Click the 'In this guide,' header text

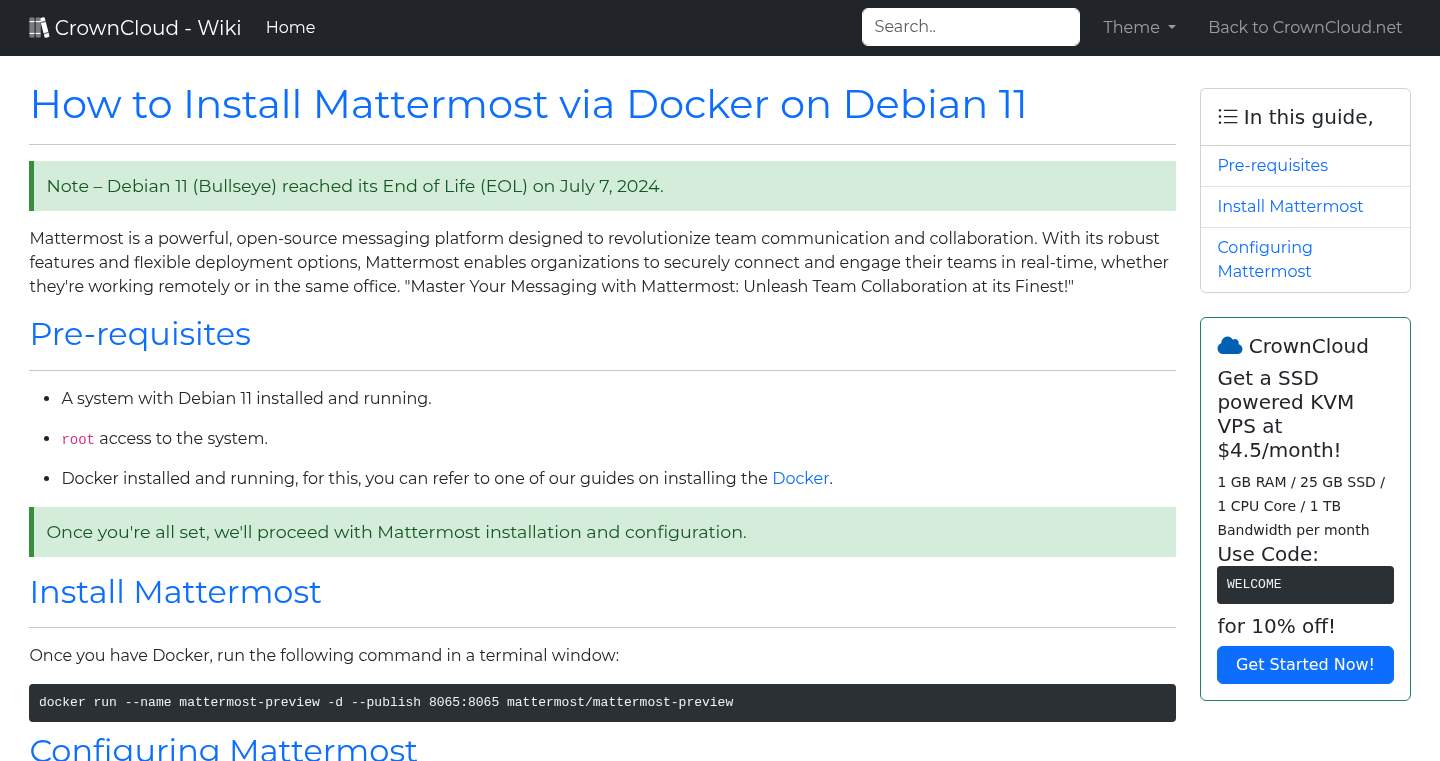point(1308,117)
